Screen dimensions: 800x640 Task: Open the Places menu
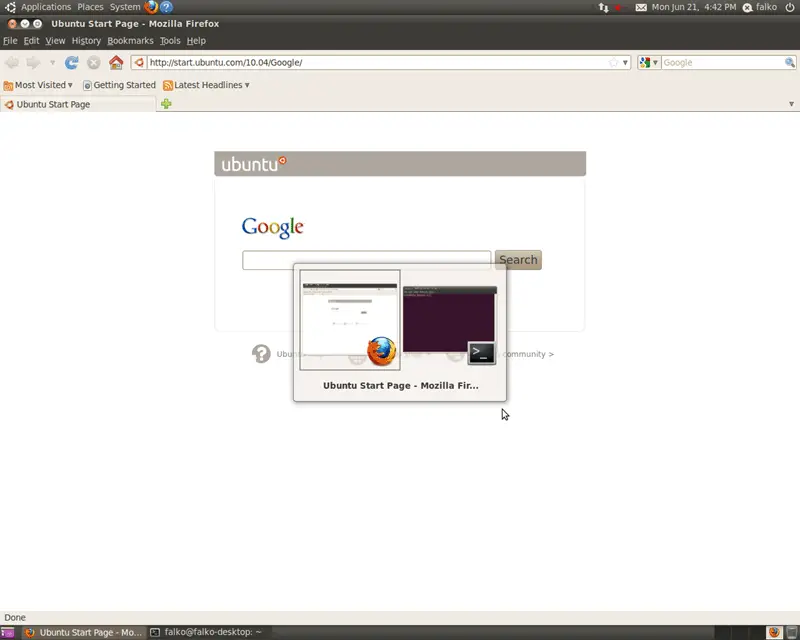point(90,7)
